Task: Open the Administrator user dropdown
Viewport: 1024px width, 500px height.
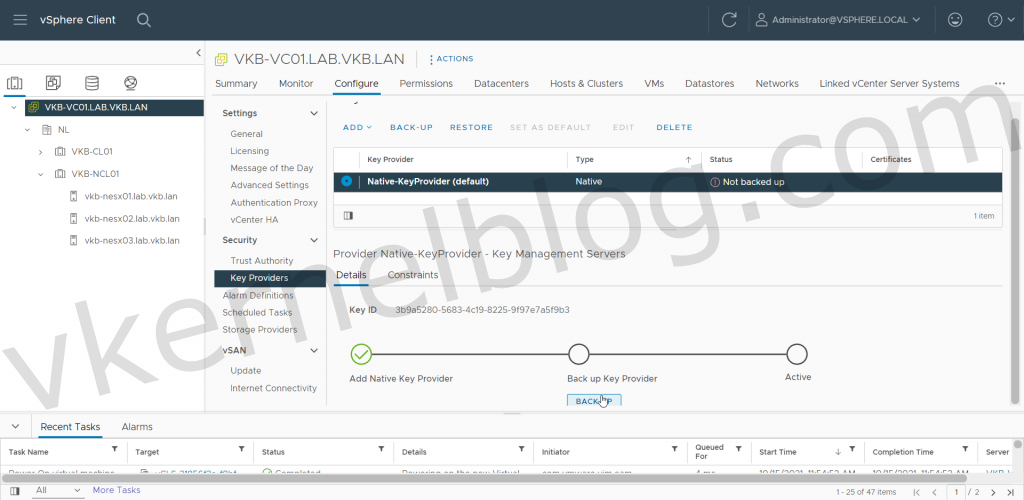Action: click(836, 20)
